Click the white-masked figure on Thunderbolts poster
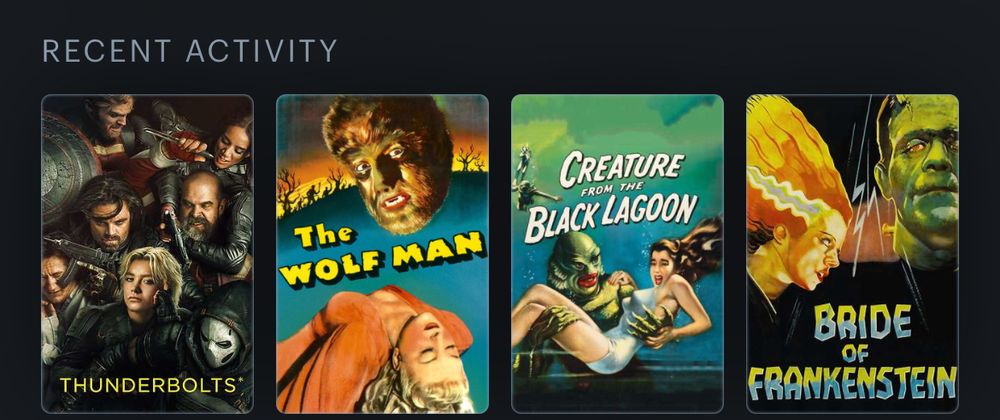Screen dimensions: 1000x420 click(219, 341)
